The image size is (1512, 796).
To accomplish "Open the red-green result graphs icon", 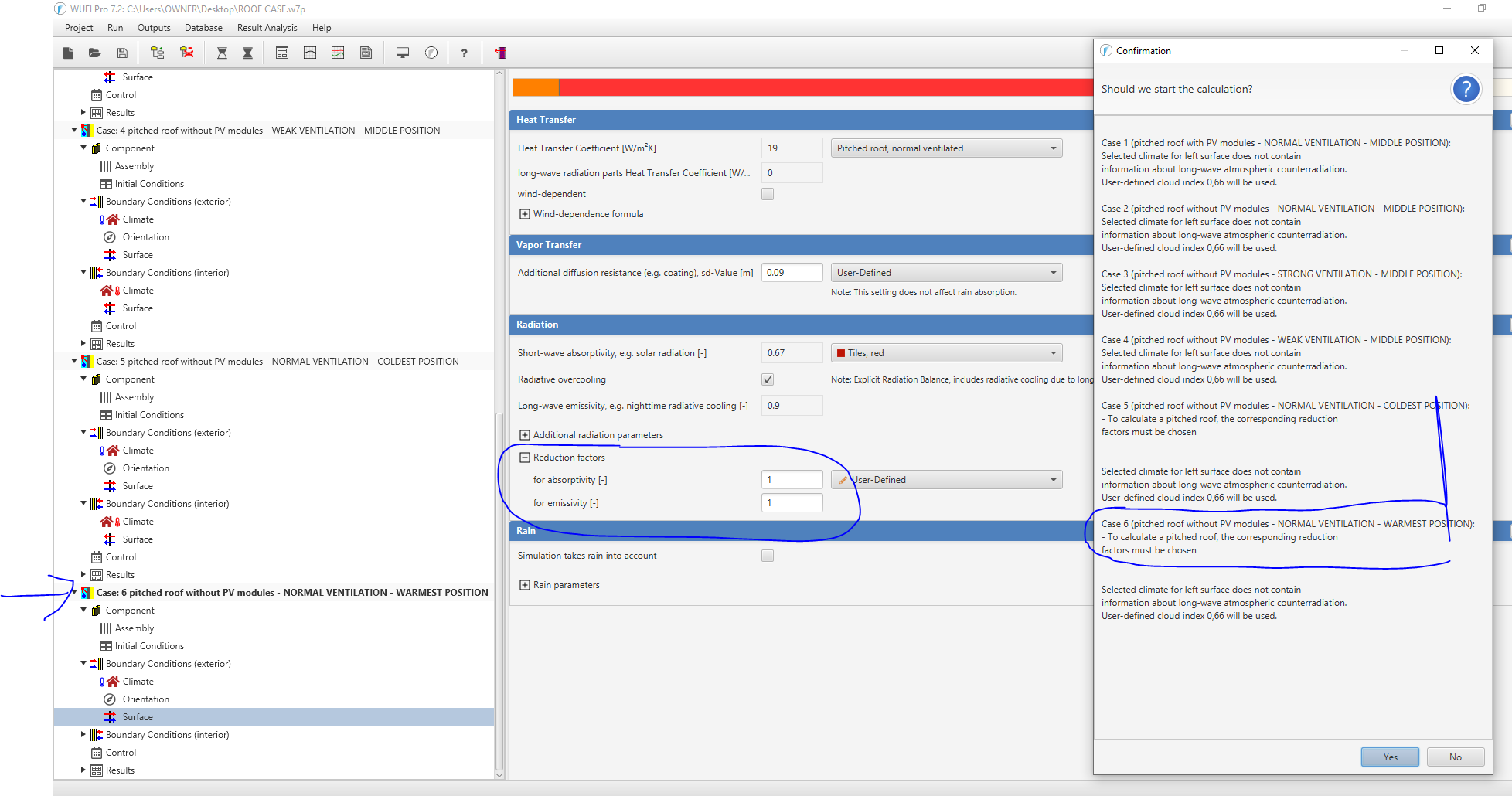I will pos(338,53).
